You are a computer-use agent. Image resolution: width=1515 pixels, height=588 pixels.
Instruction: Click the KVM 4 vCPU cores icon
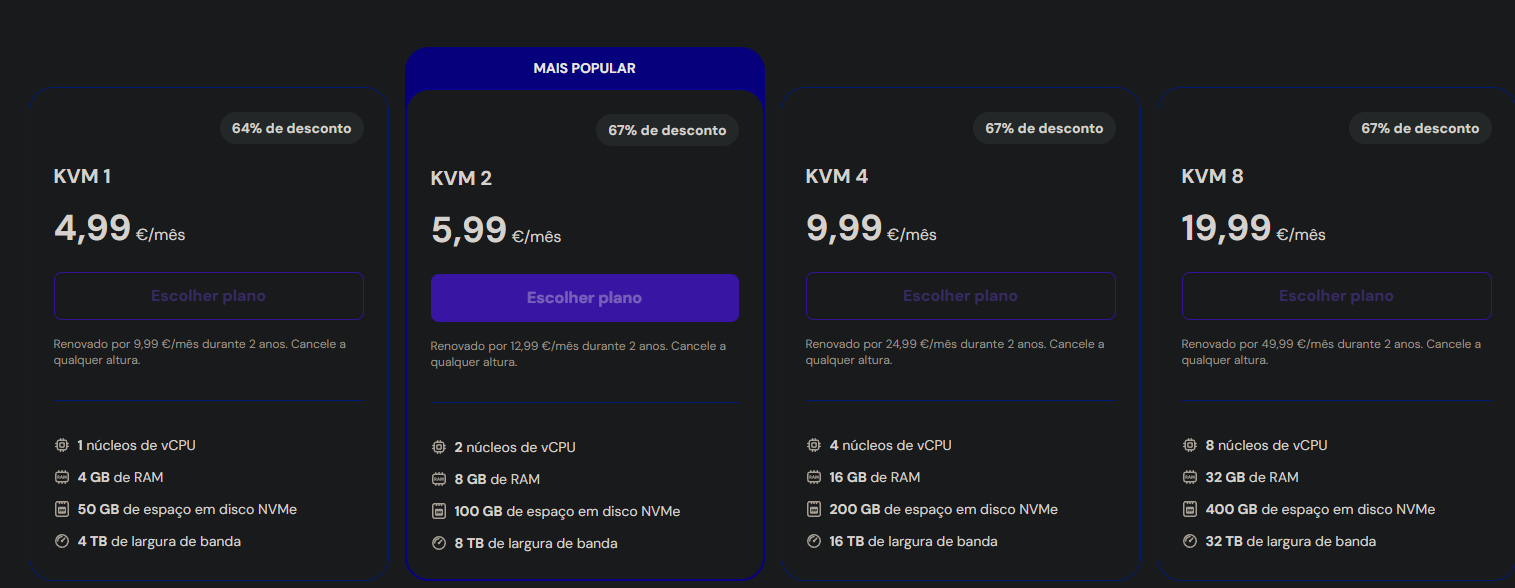point(814,445)
